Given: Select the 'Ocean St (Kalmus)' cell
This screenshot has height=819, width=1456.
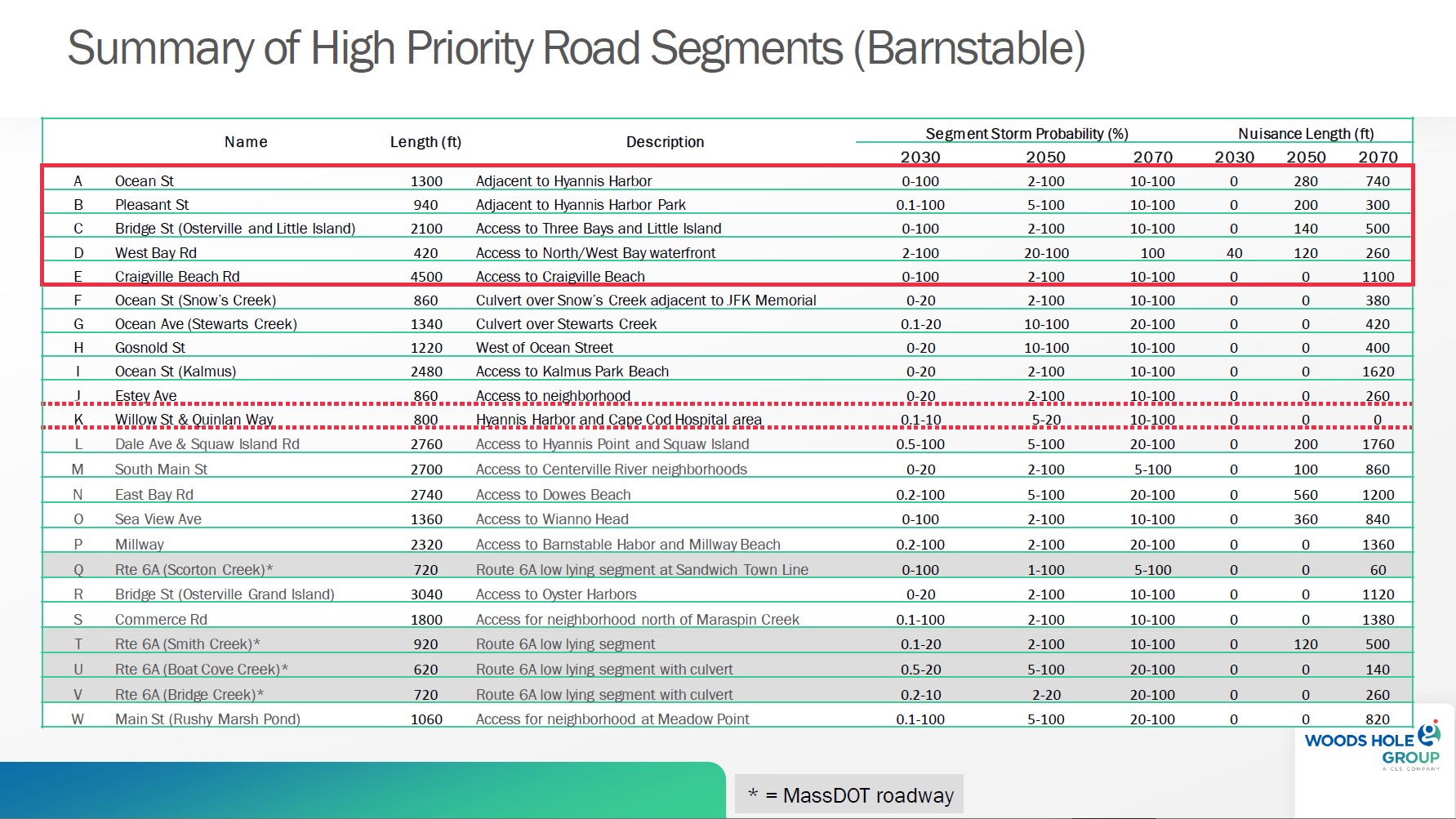Looking at the screenshot, I should coord(176,372).
